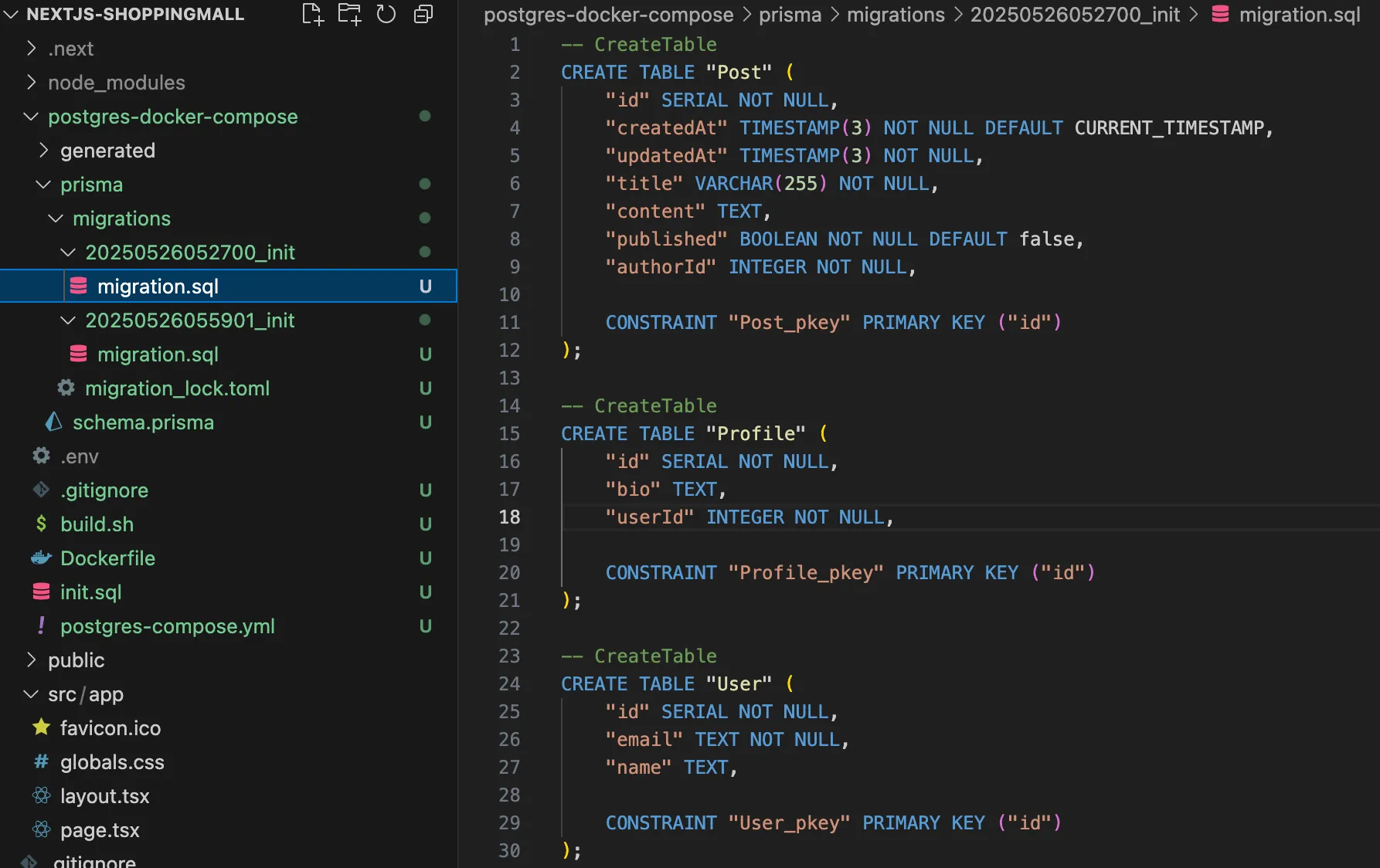The image size is (1380, 868).
Task: Click line number 18 in the gutter
Action: pos(509,517)
